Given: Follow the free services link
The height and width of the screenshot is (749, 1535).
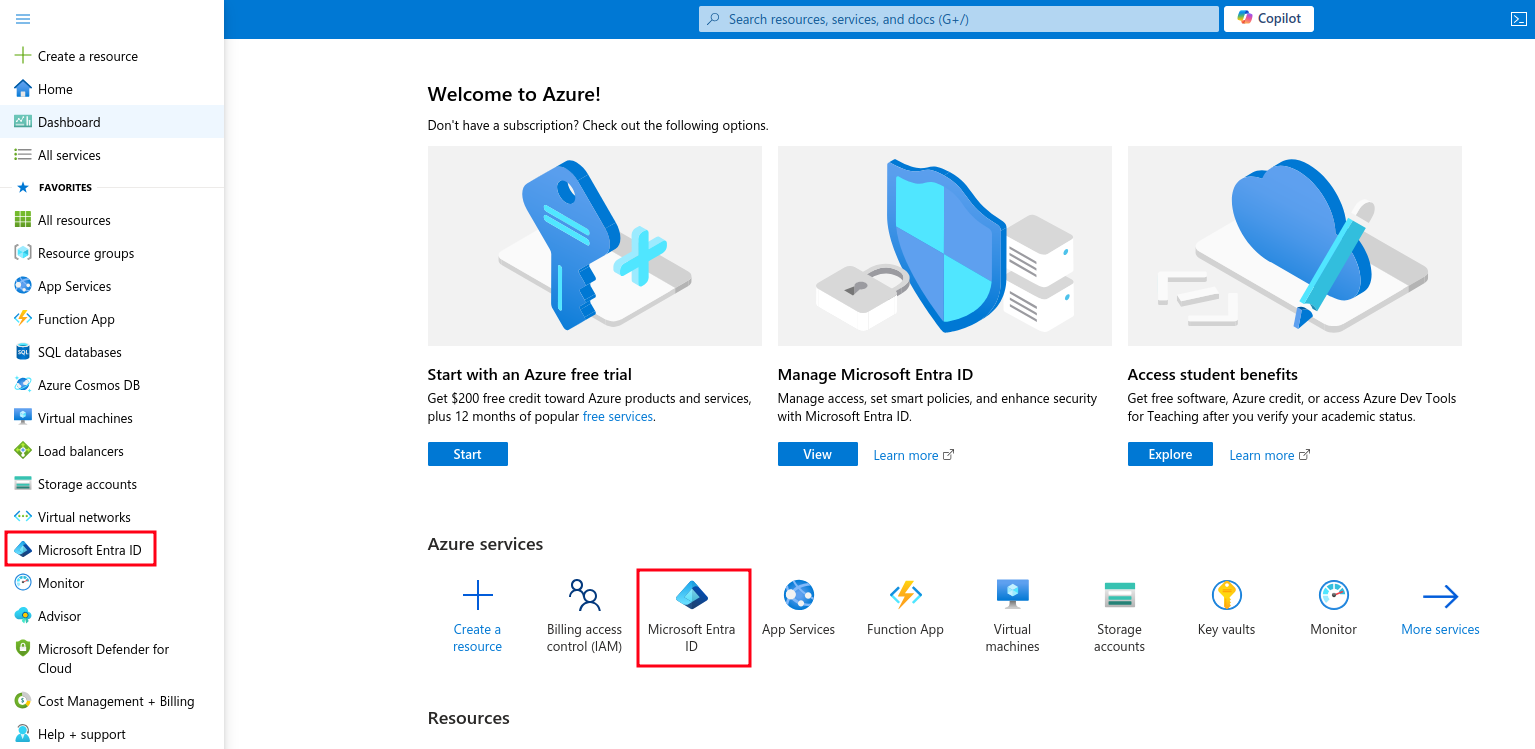Looking at the screenshot, I should 618,416.
